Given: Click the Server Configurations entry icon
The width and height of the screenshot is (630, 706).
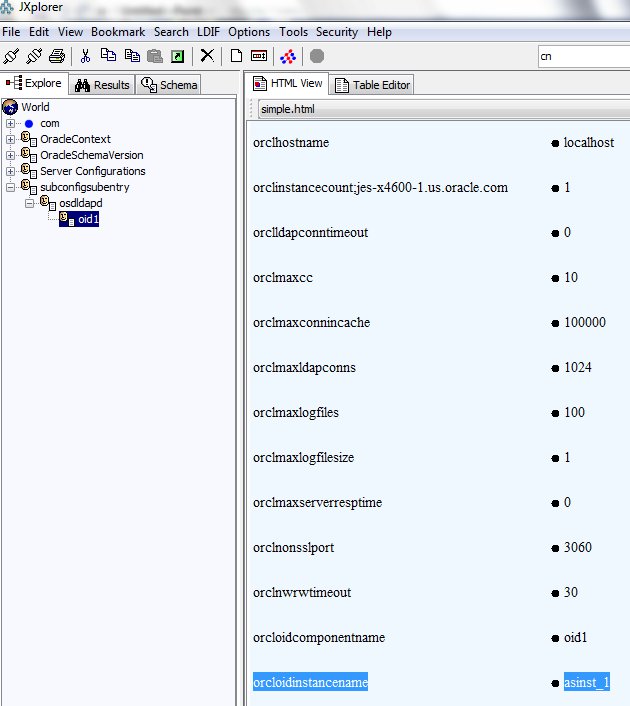Looking at the screenshot, I should (x=29, y=171).
